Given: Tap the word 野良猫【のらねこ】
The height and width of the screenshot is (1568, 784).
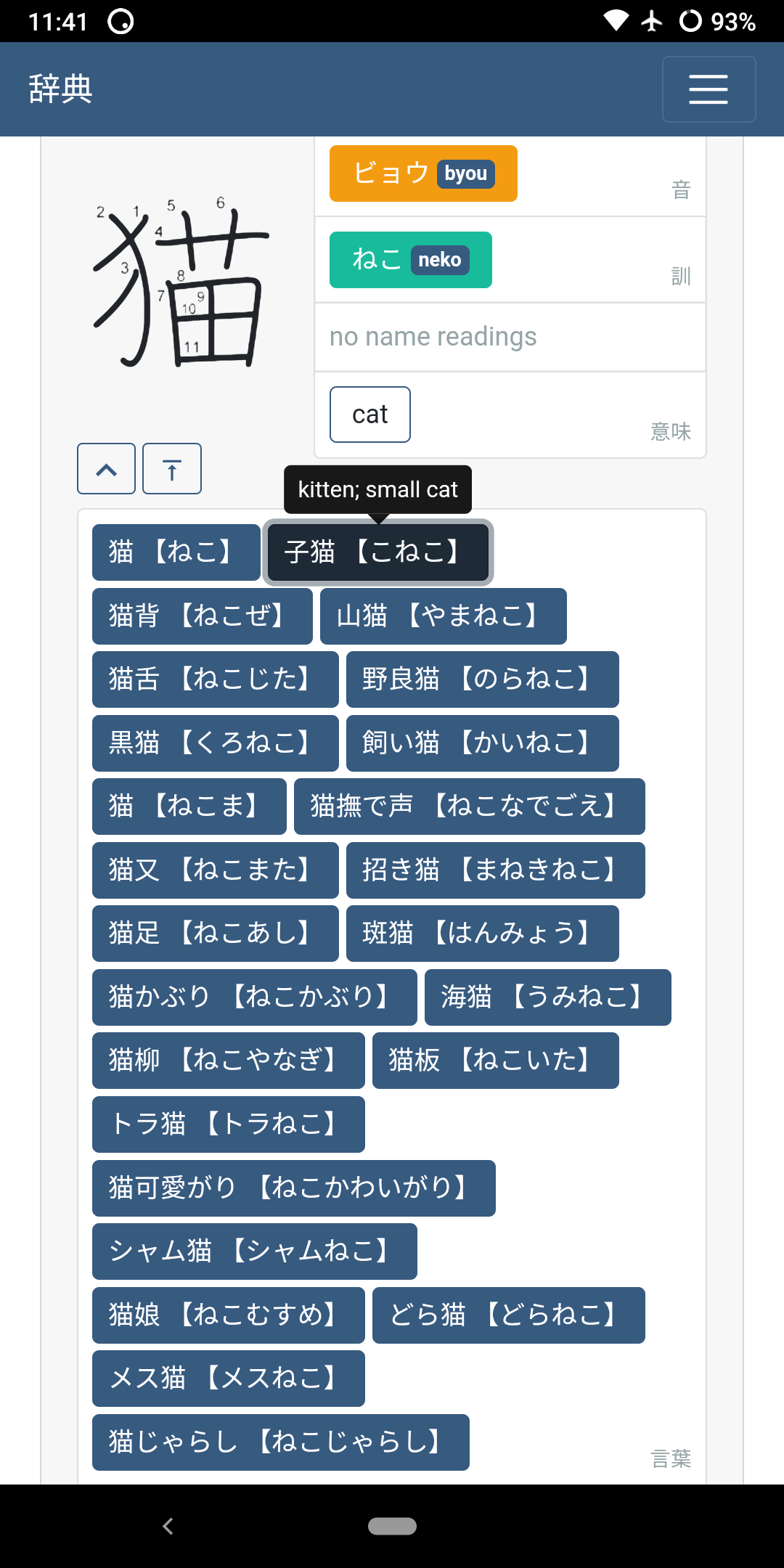Looking at the screenshot, I should [x=482, y=679].
